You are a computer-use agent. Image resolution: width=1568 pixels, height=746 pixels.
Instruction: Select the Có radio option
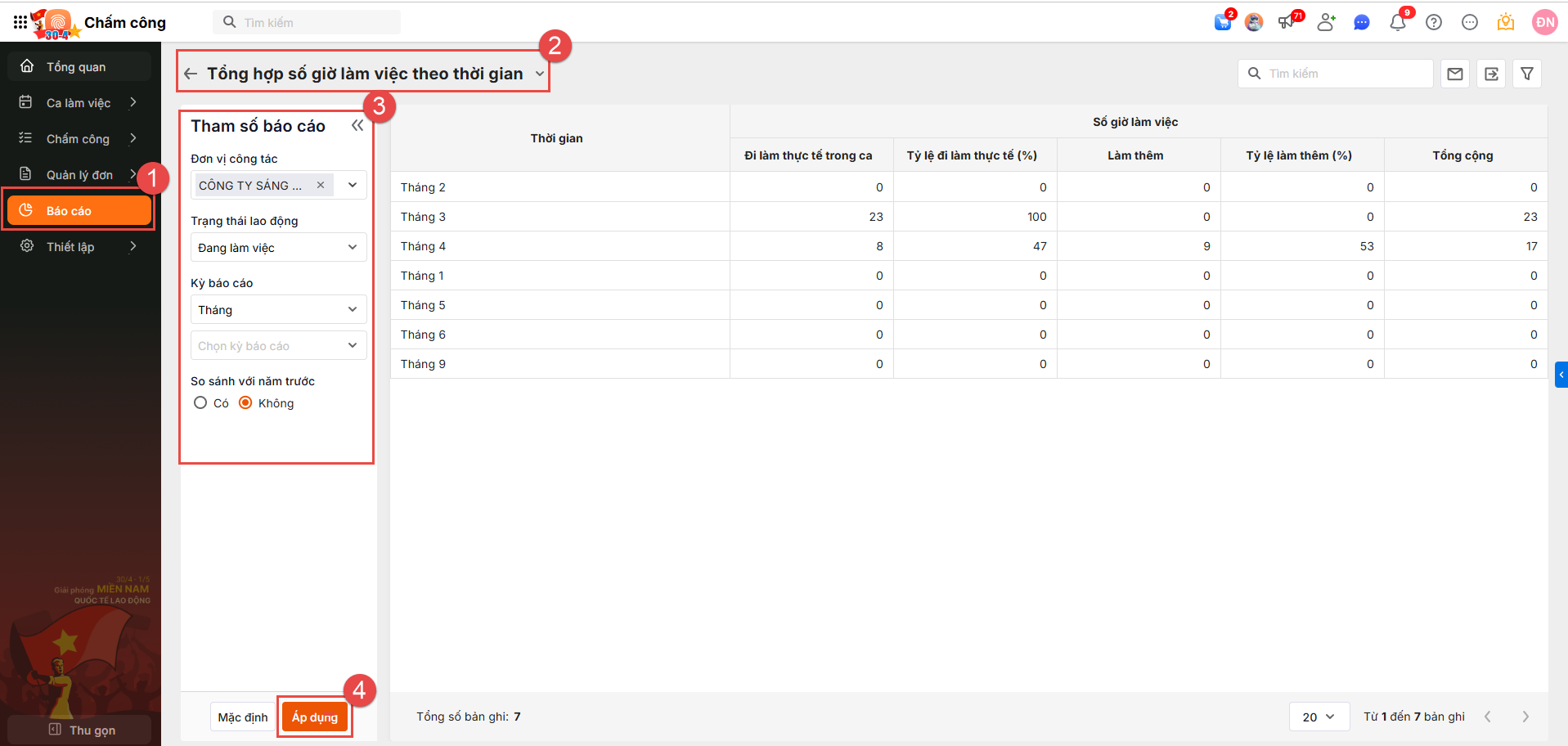[x=200, y=402]
